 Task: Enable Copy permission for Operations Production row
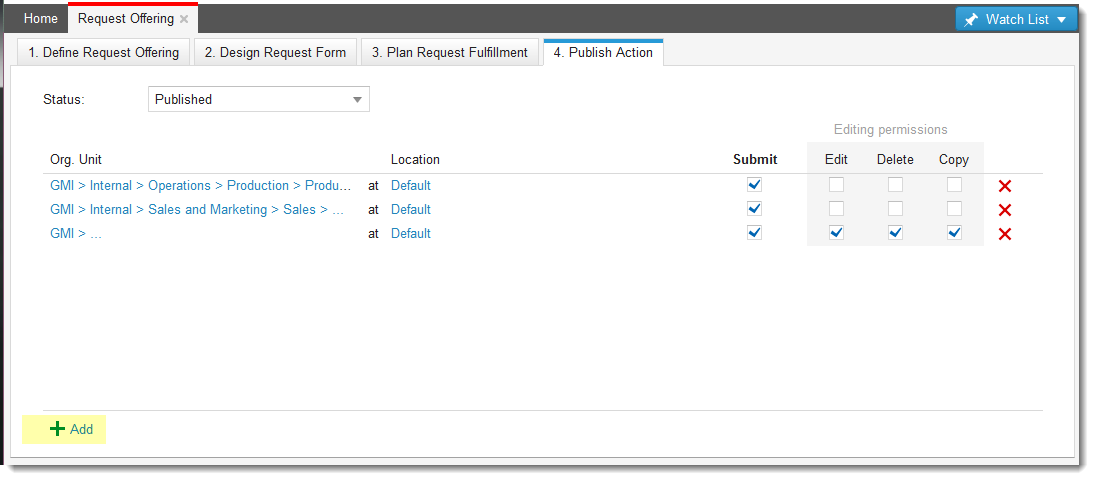click(955, 185)
